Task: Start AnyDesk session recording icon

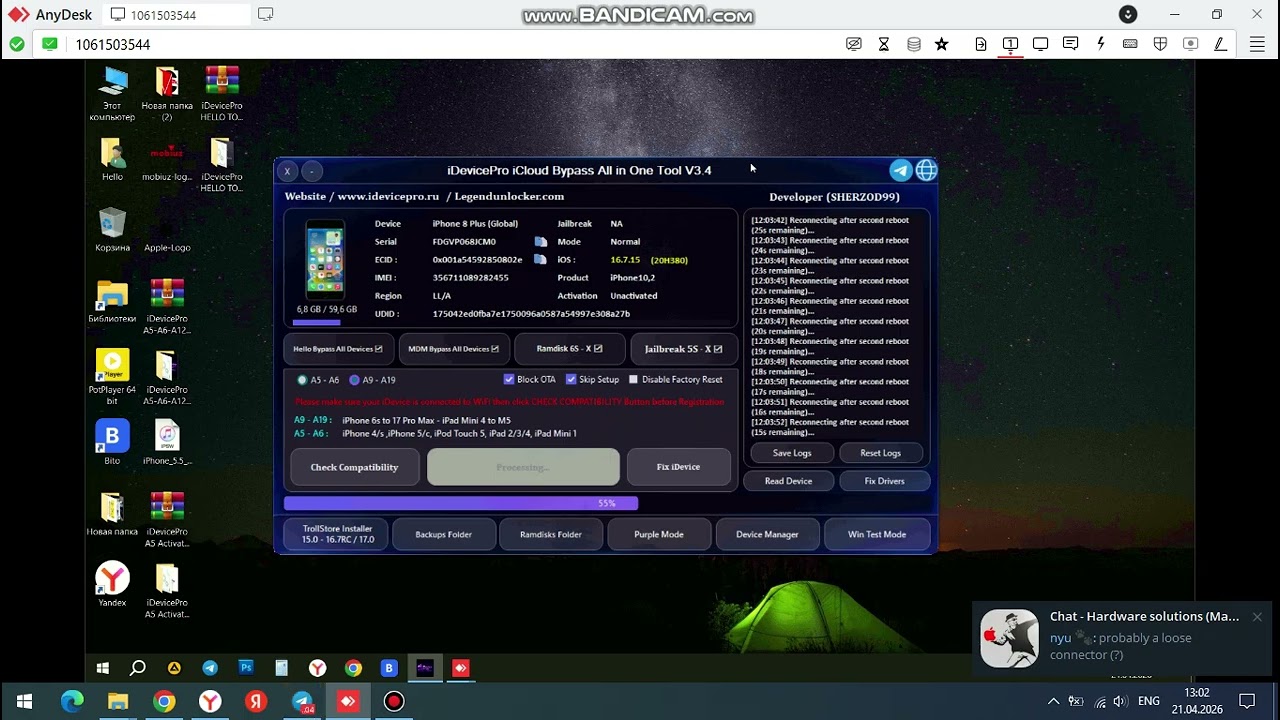Action: coord(1190,44)
